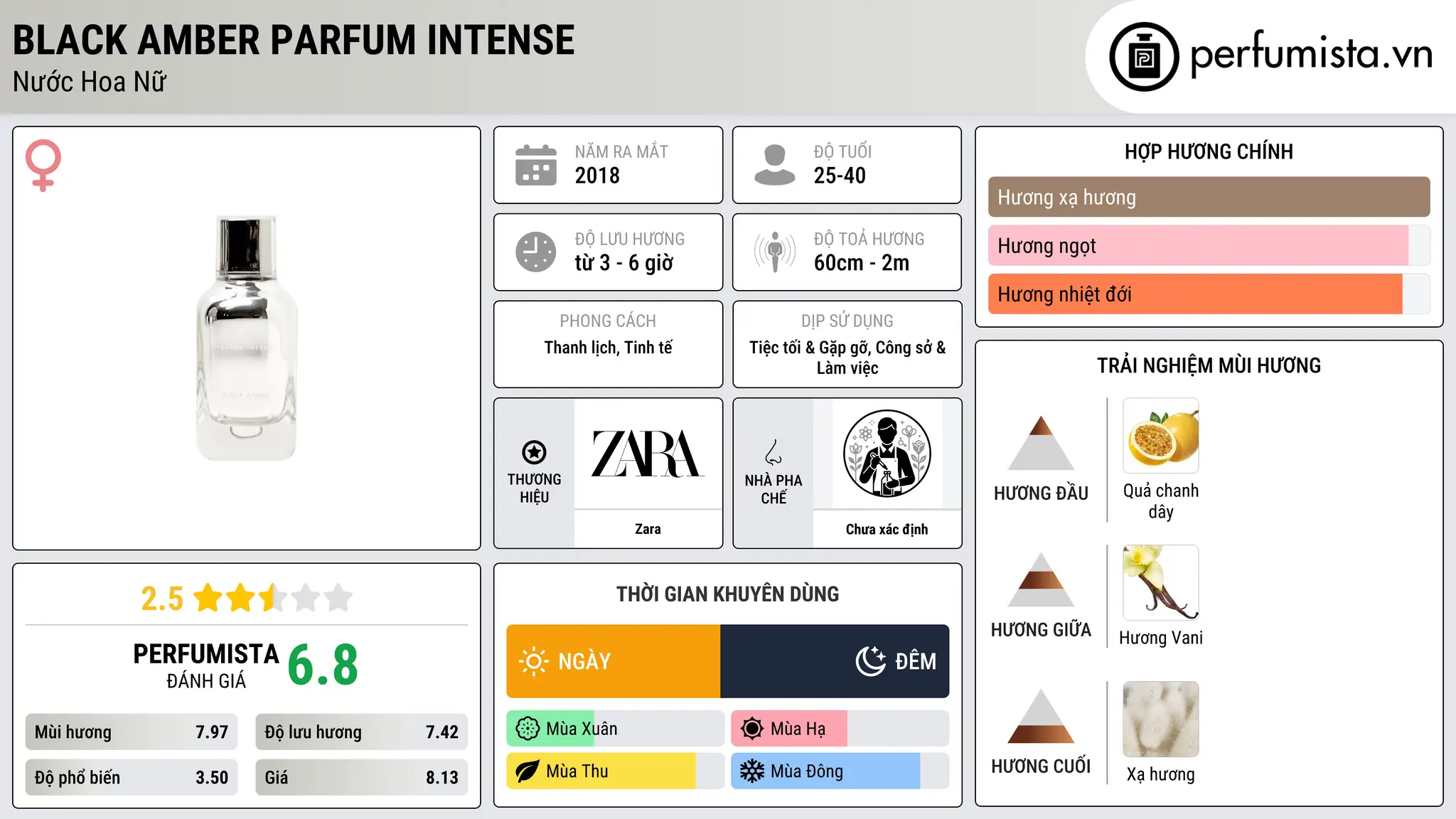
Task: Click the launch year value 2018
Action: pos(597,175)
